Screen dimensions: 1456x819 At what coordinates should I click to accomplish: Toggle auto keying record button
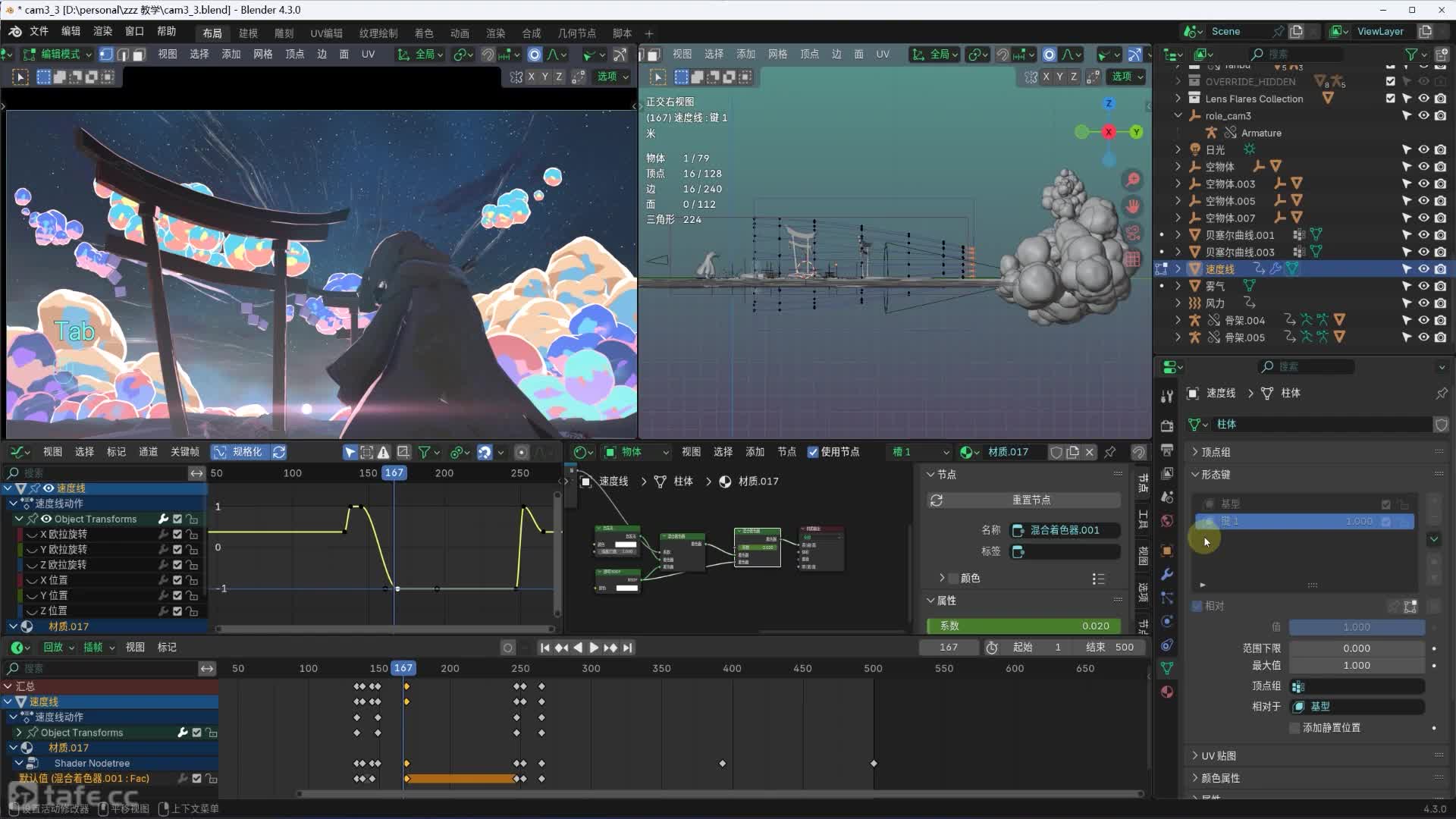508,648
